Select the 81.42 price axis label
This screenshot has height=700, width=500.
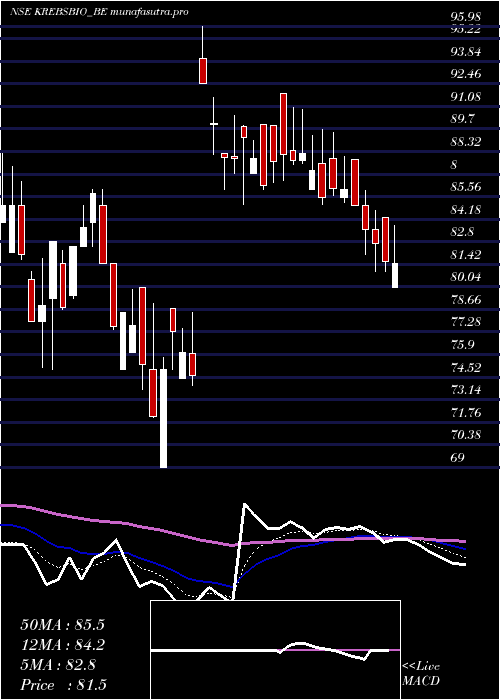pyautogui.click(x=466, y=254)
